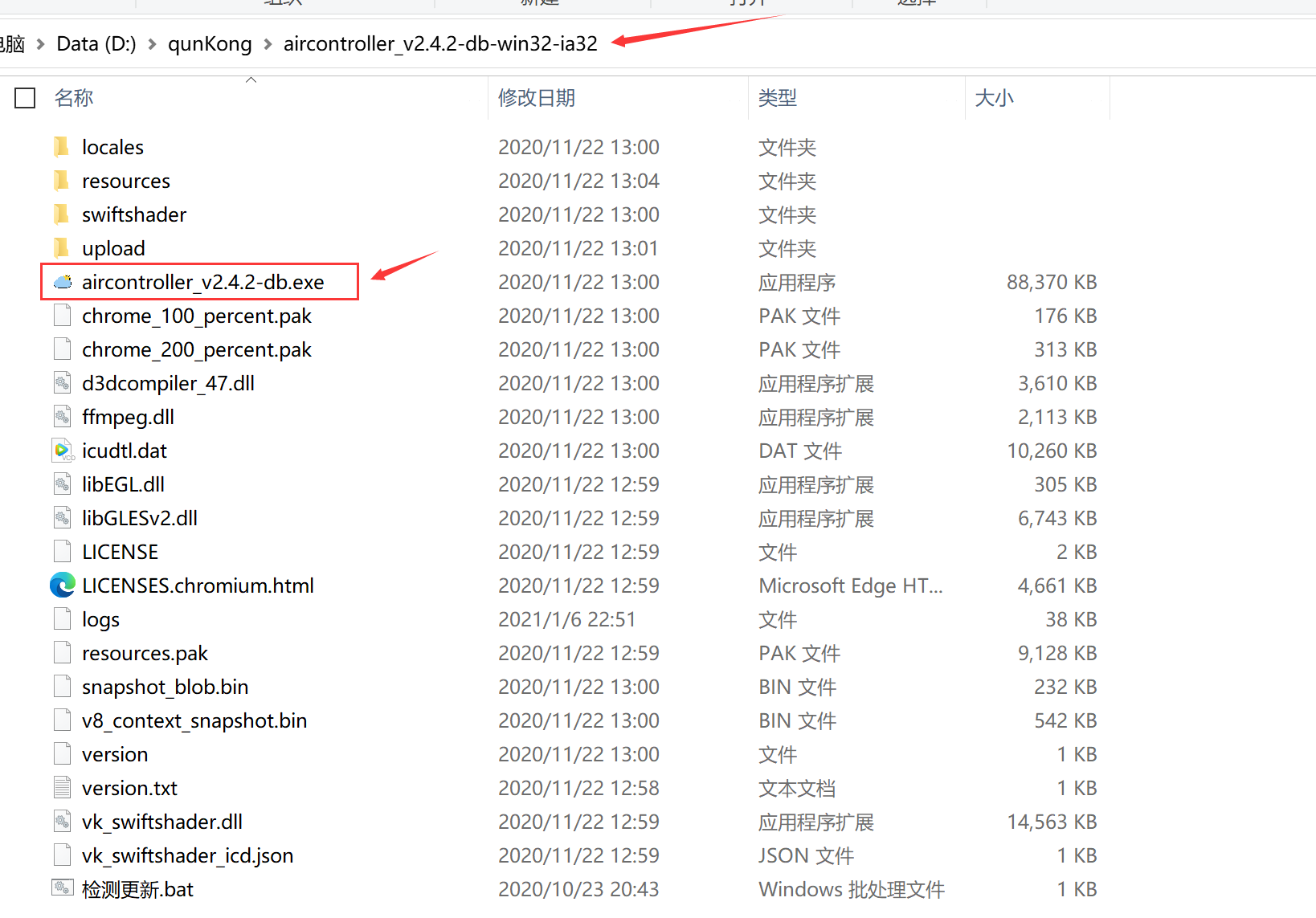Expand the chevron after qunKong in the path
The width and height of the screenshot is (1316, 918).
coord(268,44)
